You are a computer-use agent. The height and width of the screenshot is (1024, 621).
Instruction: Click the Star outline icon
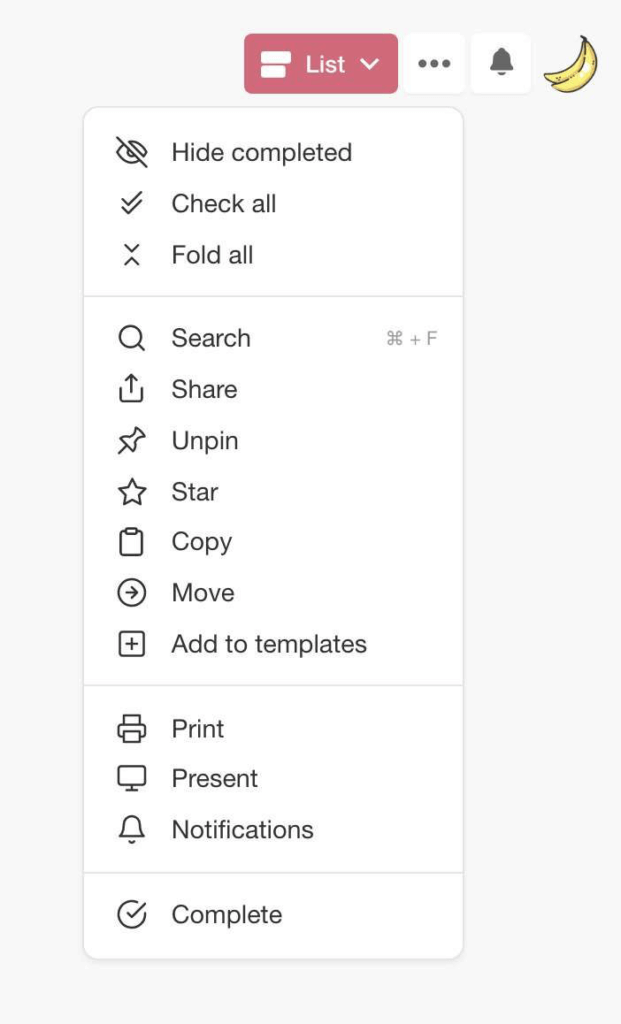[132, 492]
